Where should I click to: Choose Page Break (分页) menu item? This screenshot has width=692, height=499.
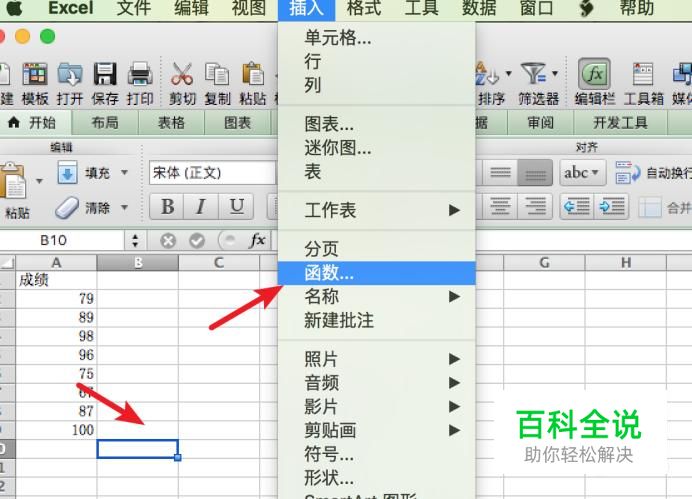click(376, 249)
